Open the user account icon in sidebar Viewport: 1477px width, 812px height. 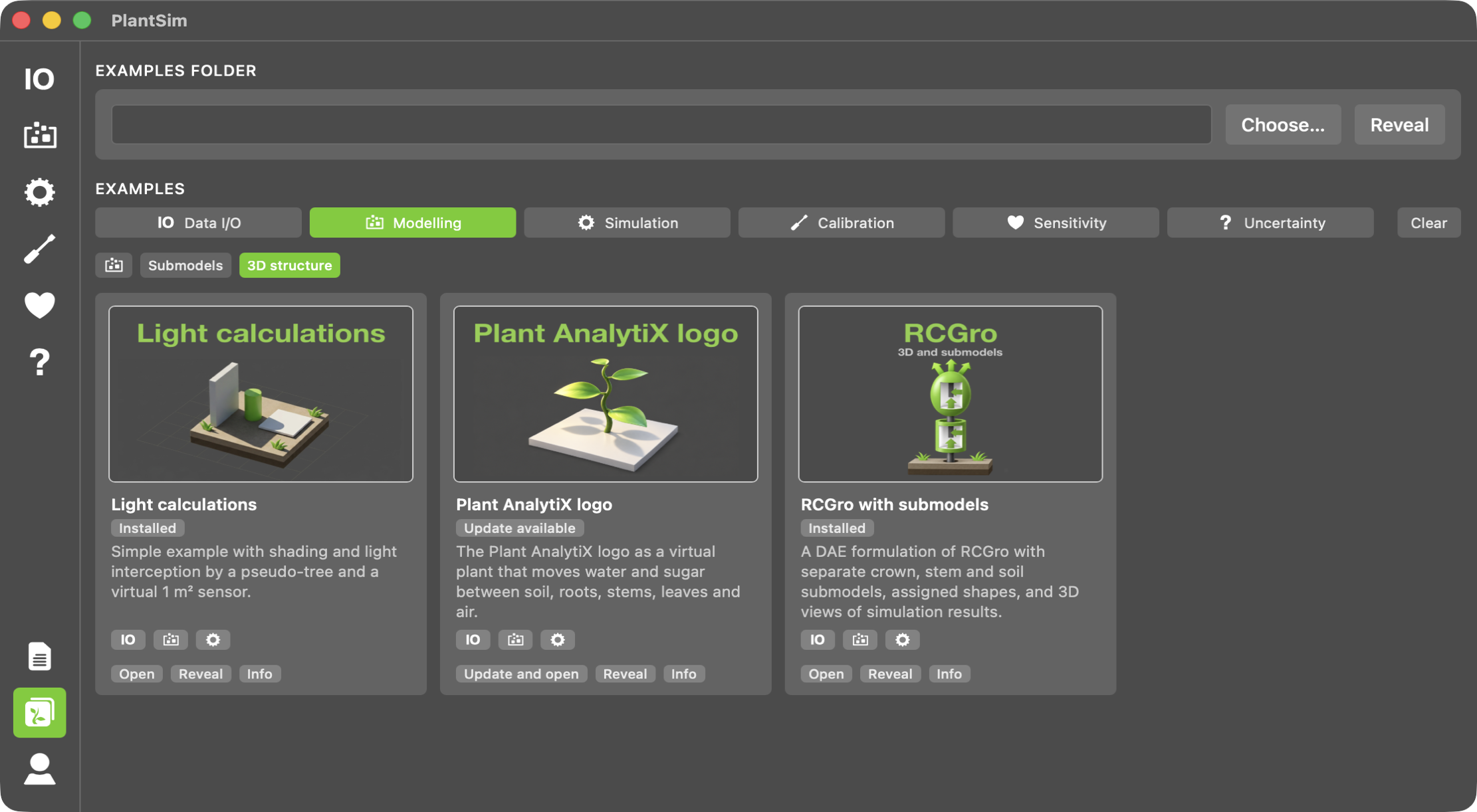[x=40, y=769]
